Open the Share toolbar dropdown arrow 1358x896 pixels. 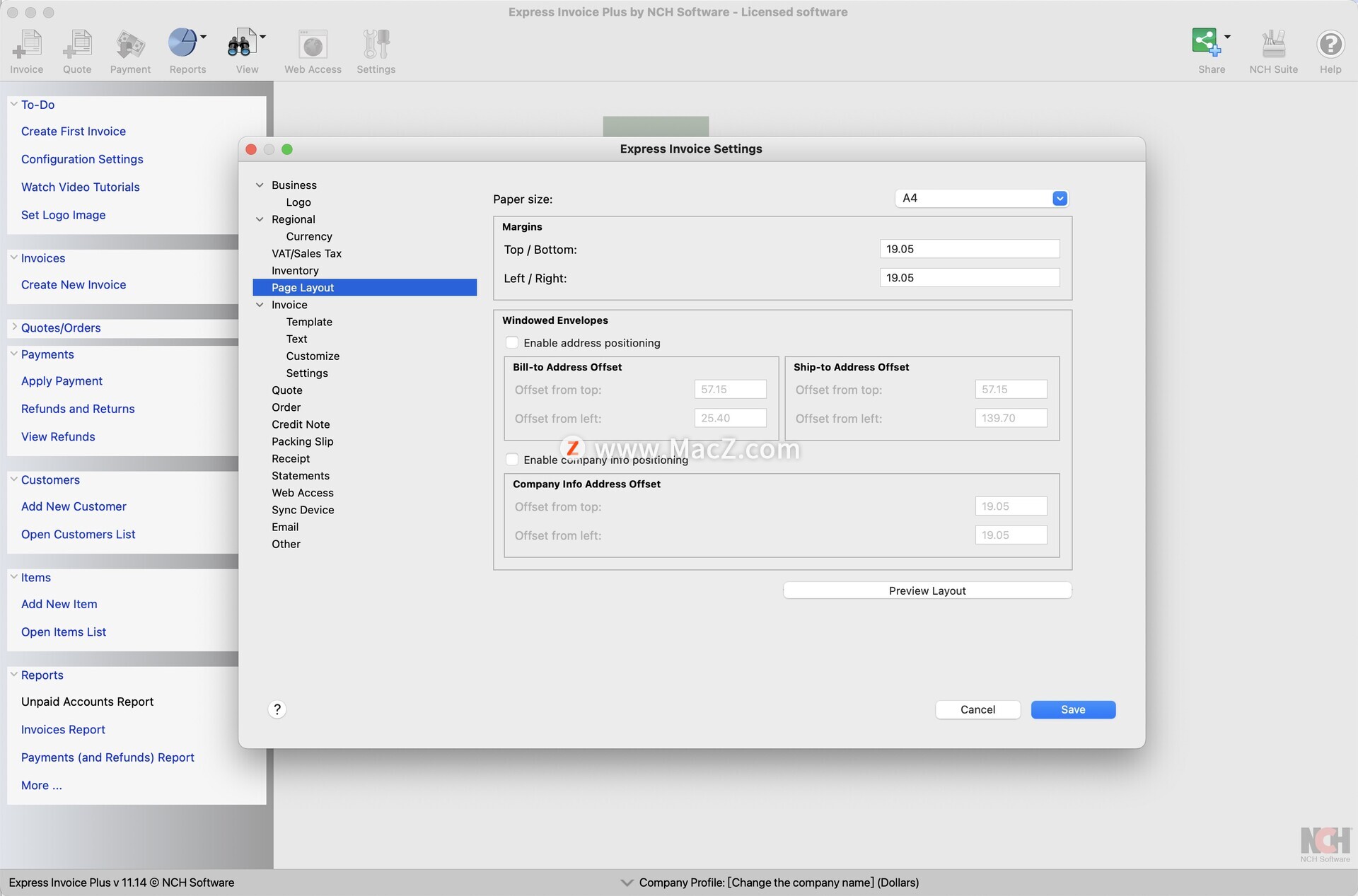pos(1228,36)
